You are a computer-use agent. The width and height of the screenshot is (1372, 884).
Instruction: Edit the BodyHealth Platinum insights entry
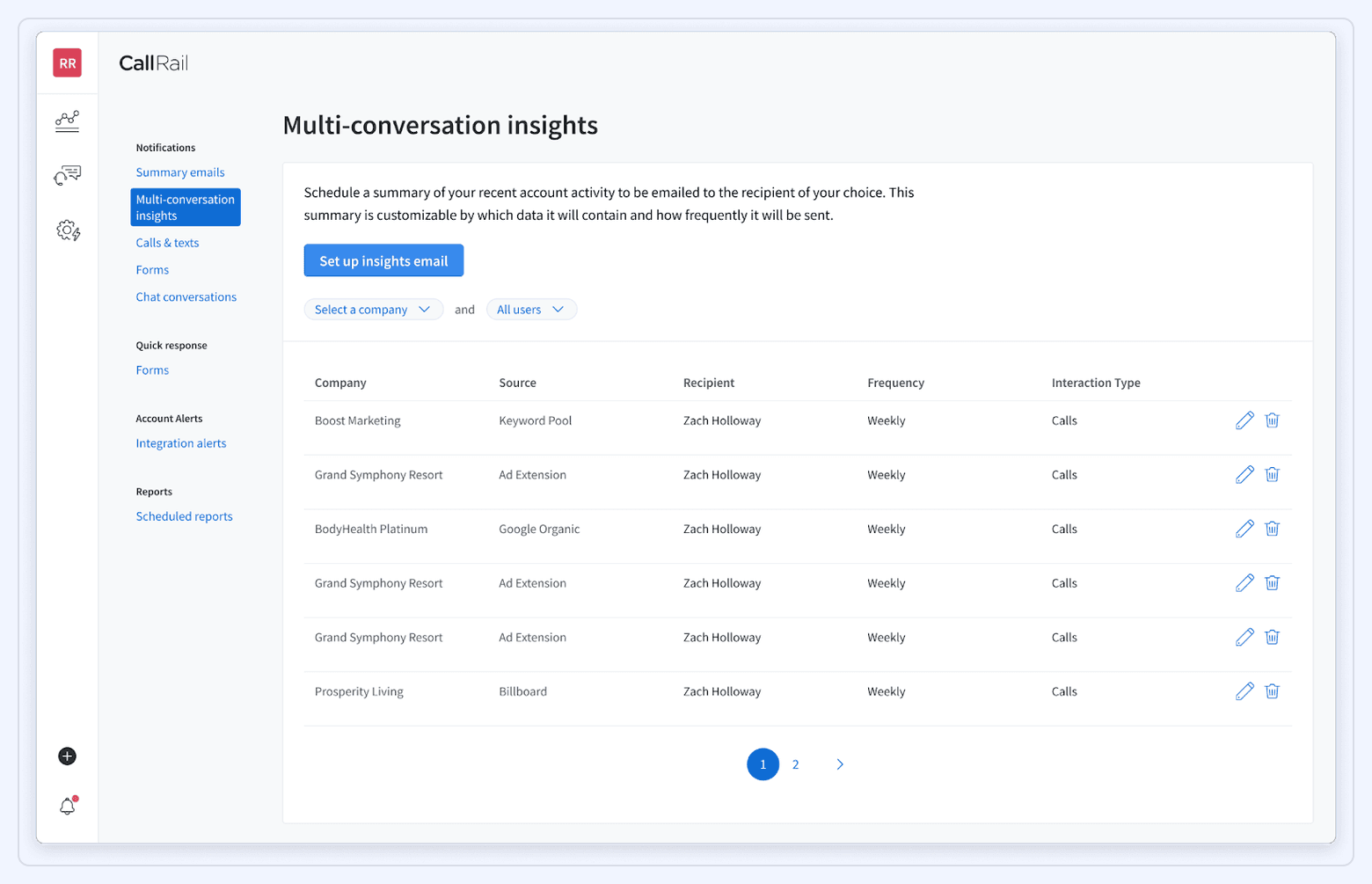(x=1244, y=529)
